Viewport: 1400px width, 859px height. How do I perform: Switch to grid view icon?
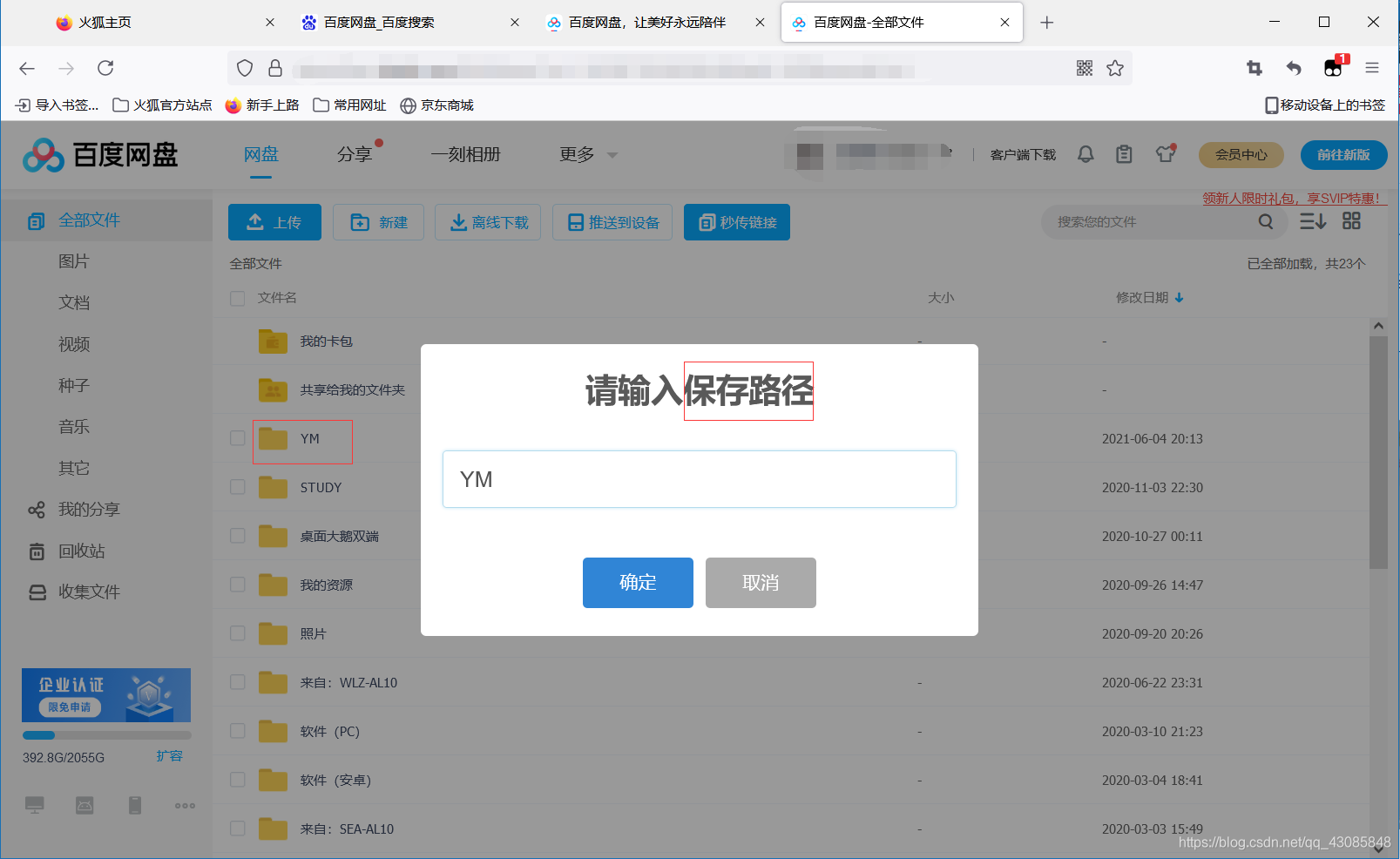click(x=1351, y=221)
